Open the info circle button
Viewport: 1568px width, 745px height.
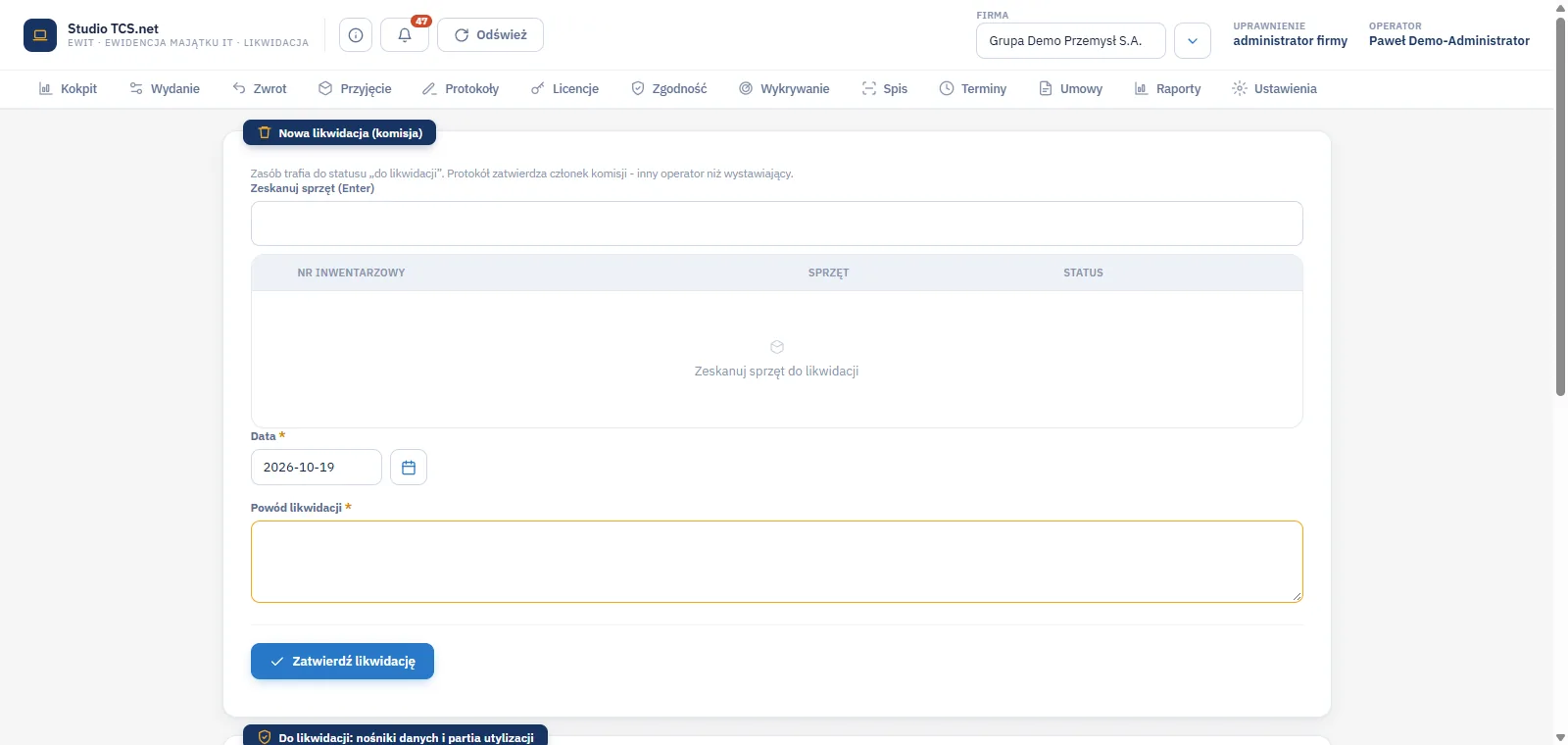pos(356,35)
